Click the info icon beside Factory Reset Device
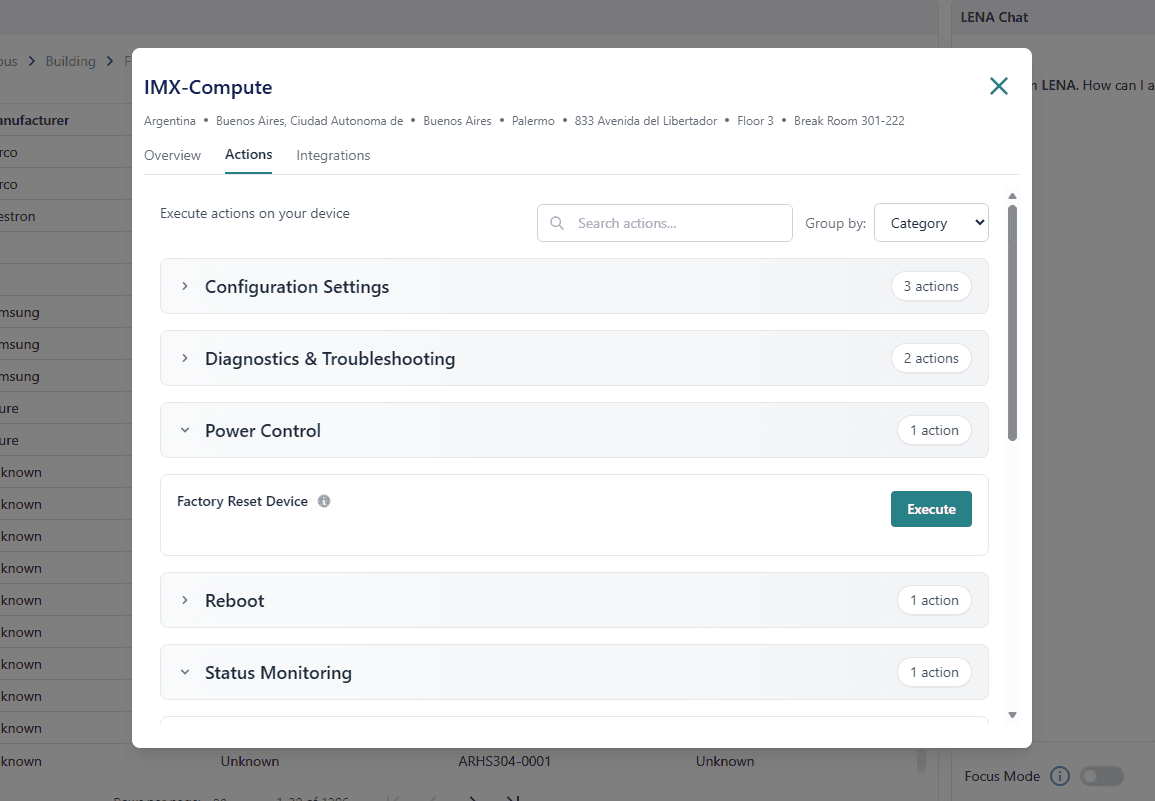The image size is (1155, 801). point(323,501)
